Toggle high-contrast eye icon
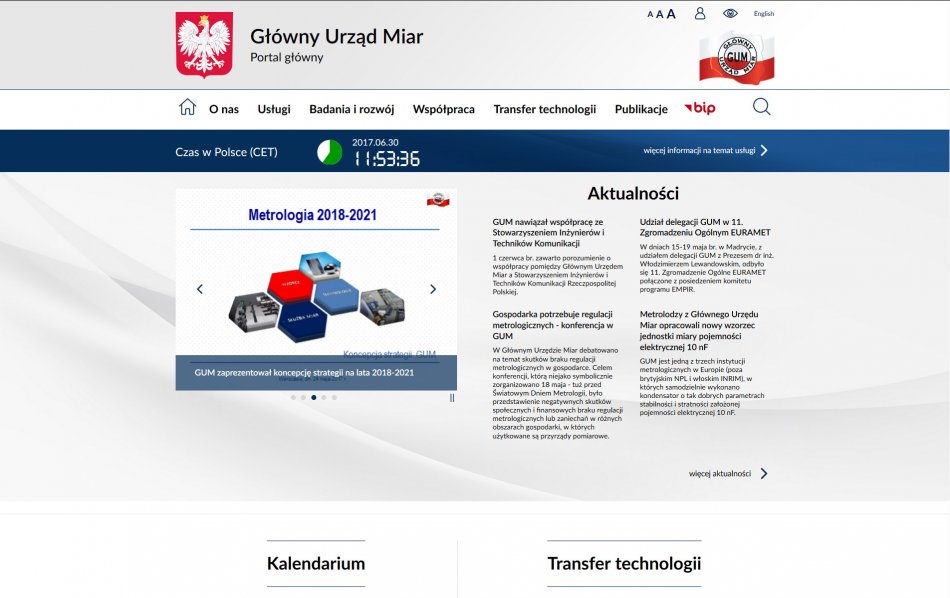 tap(730, 13)
